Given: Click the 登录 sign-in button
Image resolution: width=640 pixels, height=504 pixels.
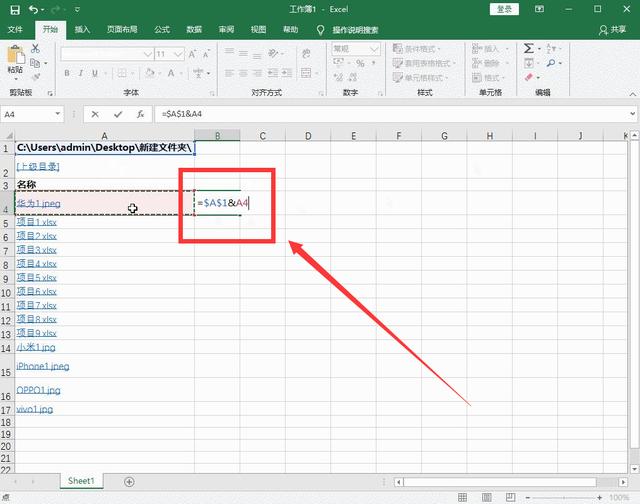Looking at the screenshot, I should pos(504,9).
